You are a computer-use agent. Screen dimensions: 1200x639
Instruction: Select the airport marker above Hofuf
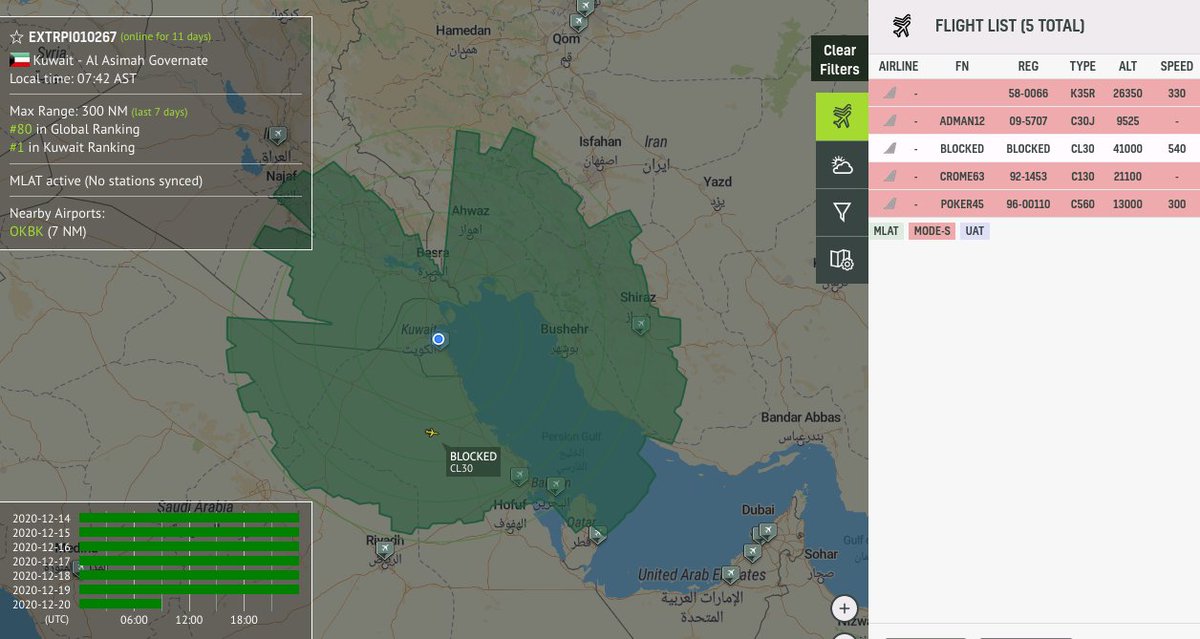(519, 476)
